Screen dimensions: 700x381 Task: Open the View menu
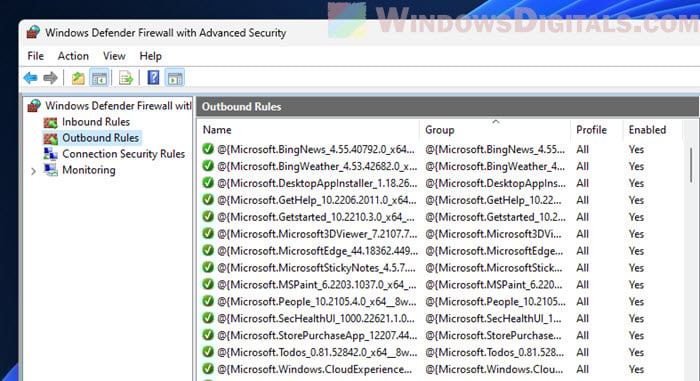(114, 56)
